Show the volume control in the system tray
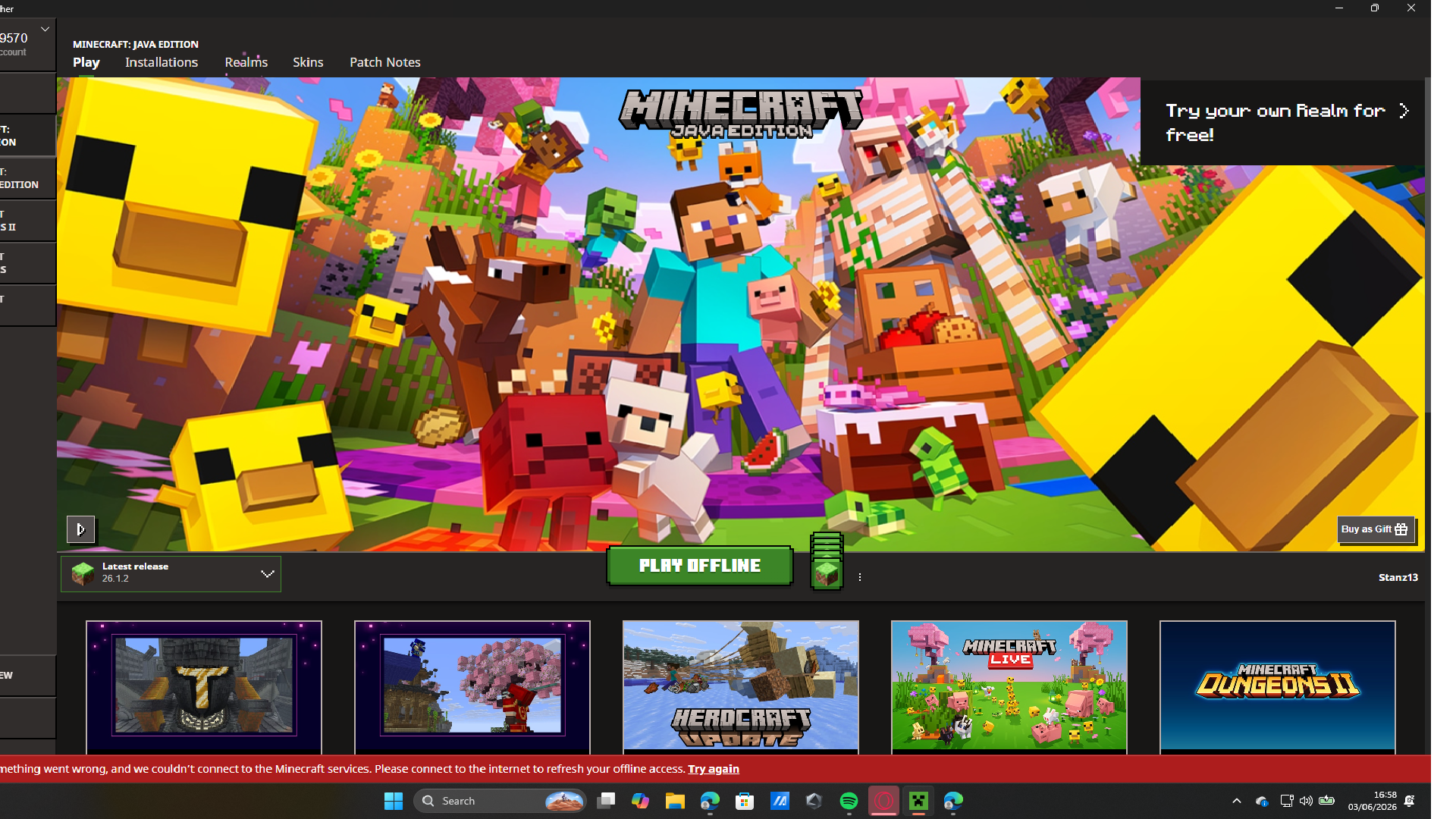This screenshot has height=819, width=1456. (x=1306, y=801)
